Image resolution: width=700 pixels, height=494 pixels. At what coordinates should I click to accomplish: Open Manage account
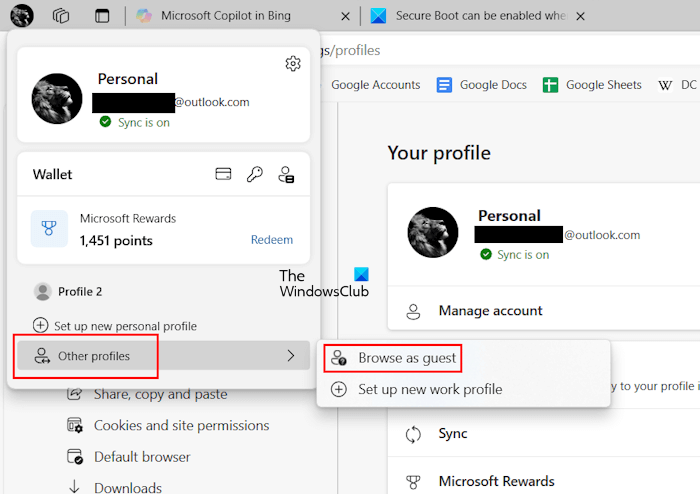(x=544, y=310)
